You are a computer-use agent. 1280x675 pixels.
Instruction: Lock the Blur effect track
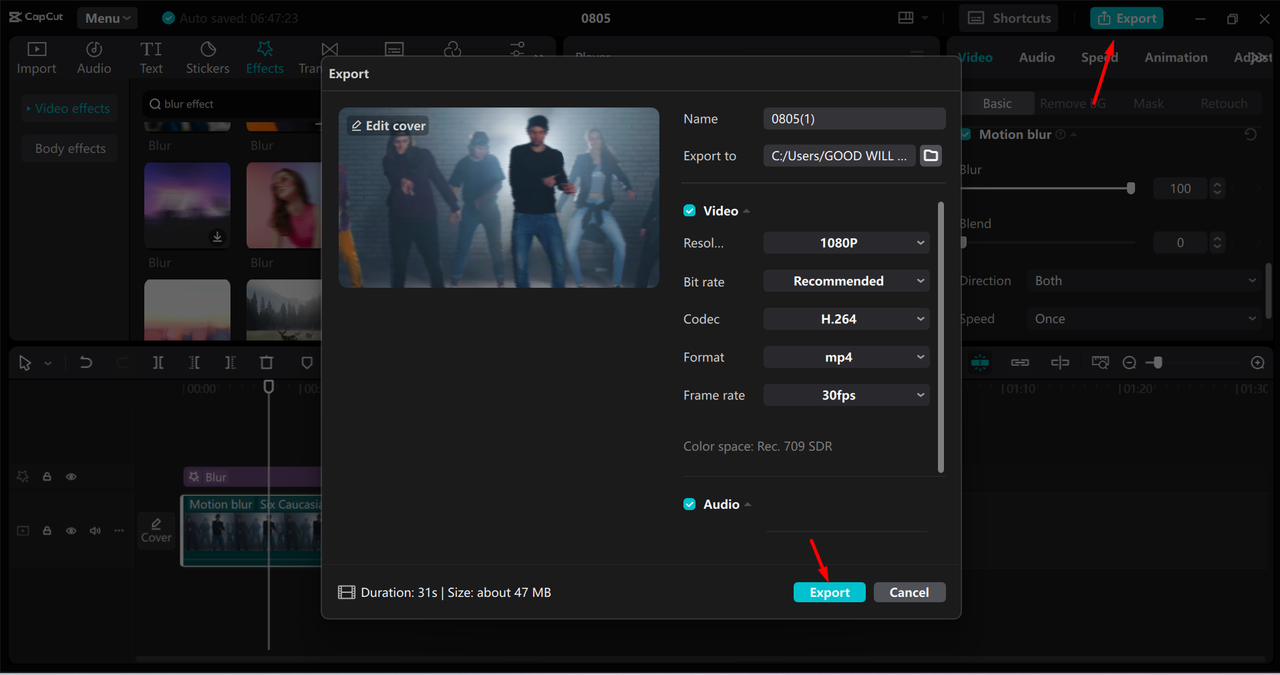[x=47, y=477]
